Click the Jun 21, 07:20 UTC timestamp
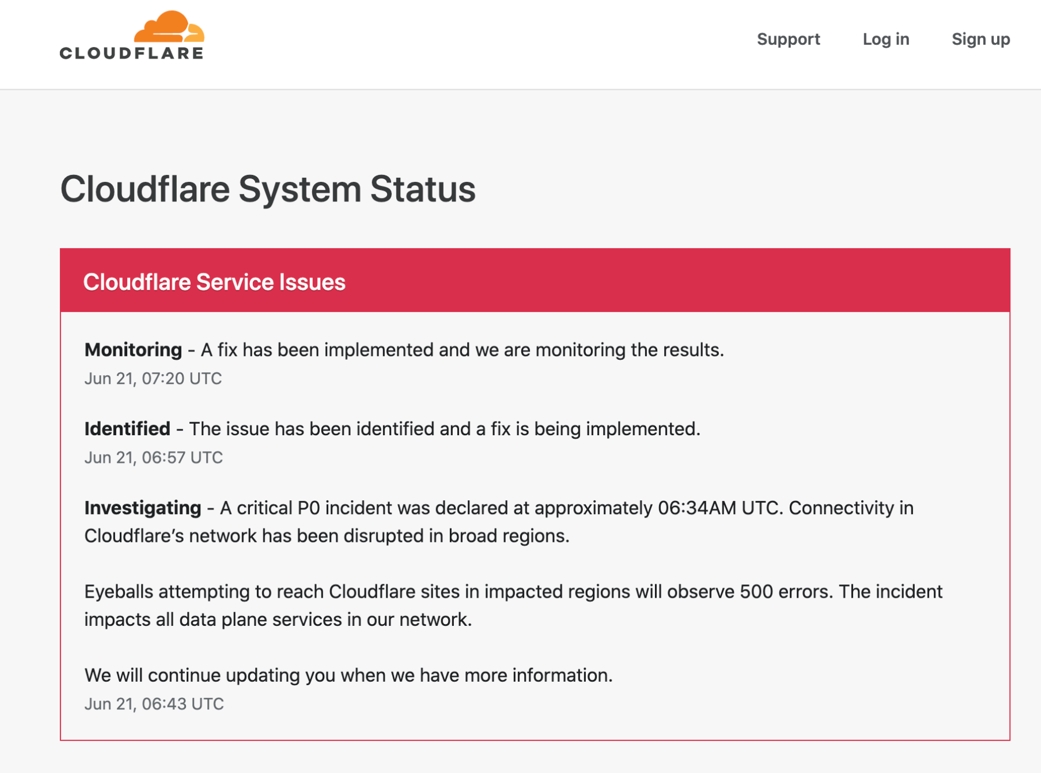 tap(153, 379)
